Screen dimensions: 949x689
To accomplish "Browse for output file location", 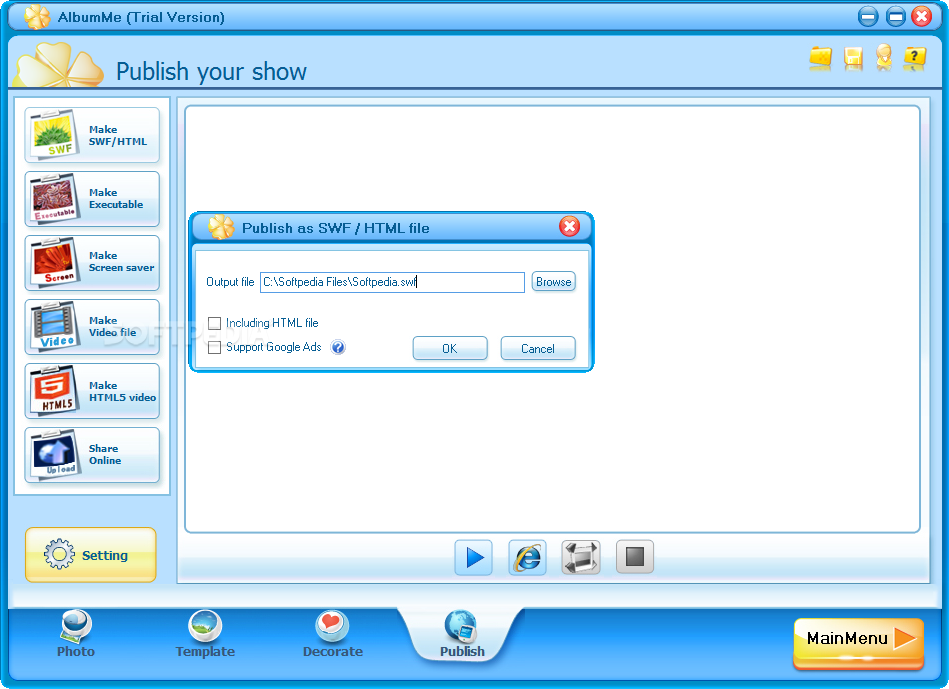I will (553, 282).
